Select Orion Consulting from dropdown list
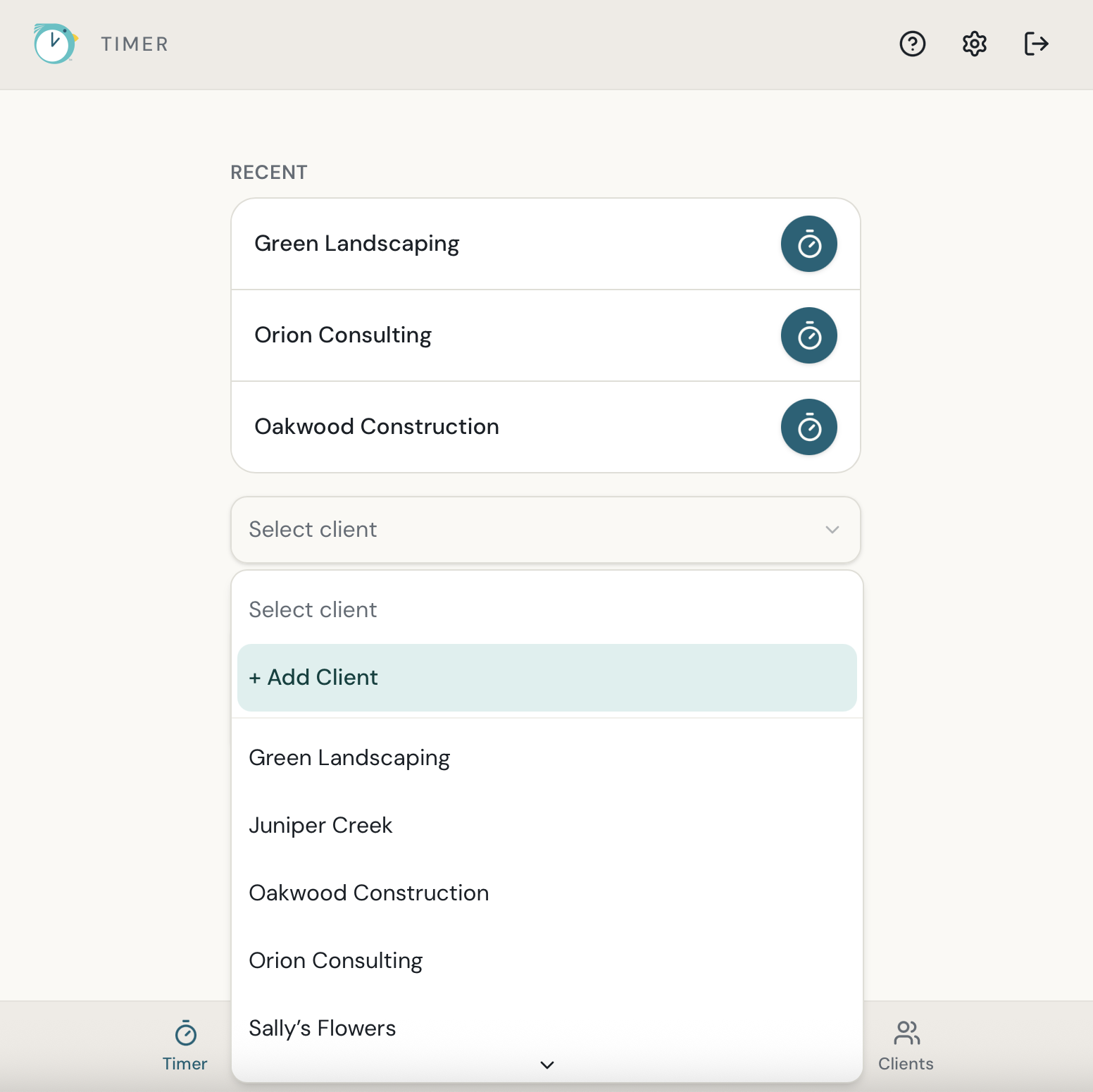This screenshot has width=1093, height=1092. (x=547, y=961)
